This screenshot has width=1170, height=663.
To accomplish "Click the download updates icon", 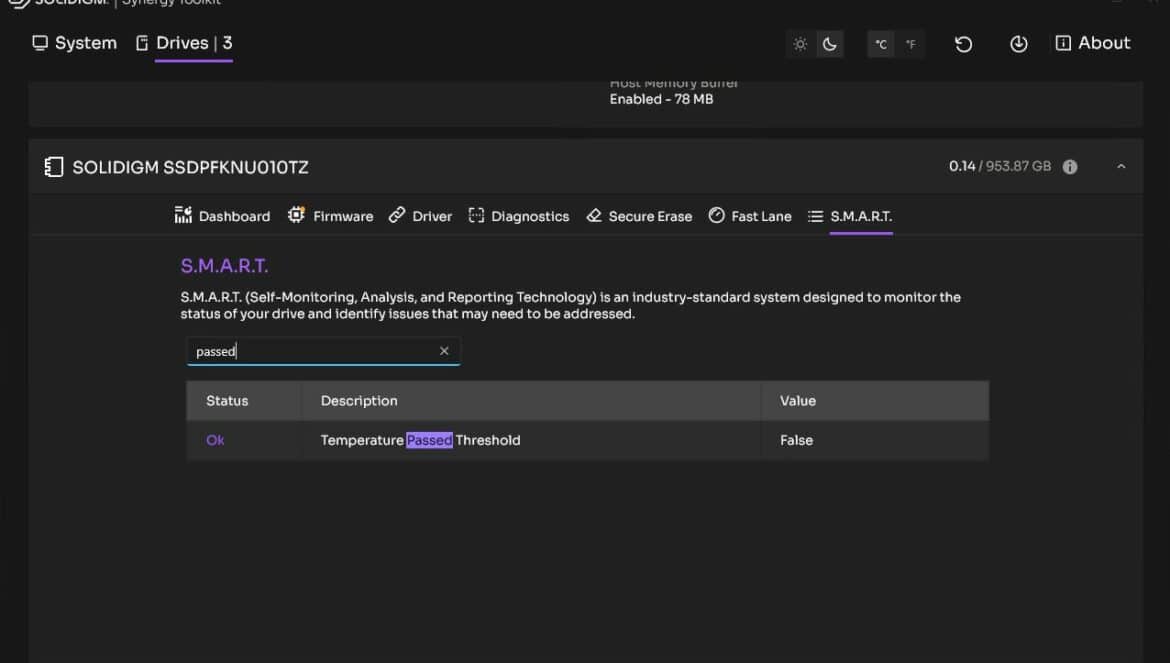I will click(1019, 44).
